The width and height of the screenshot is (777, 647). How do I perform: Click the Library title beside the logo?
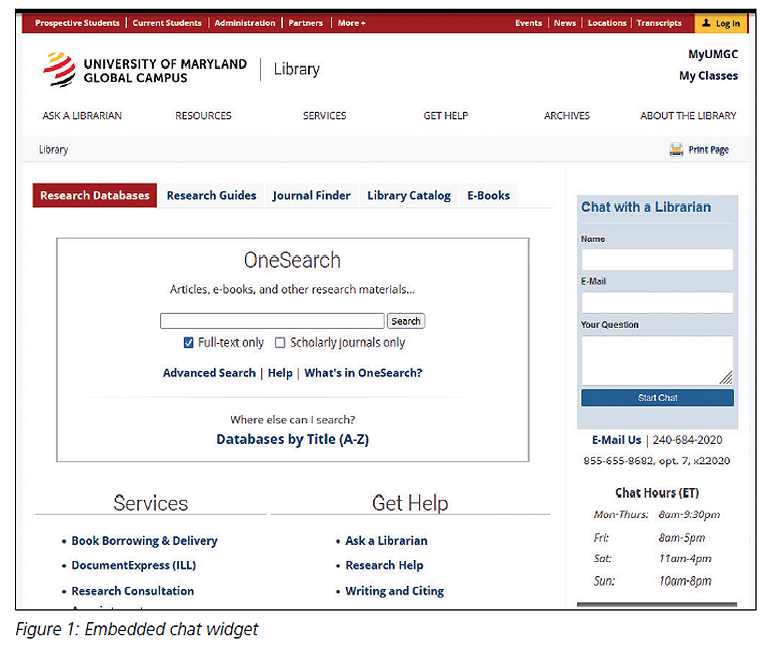(x=296, y=69)
